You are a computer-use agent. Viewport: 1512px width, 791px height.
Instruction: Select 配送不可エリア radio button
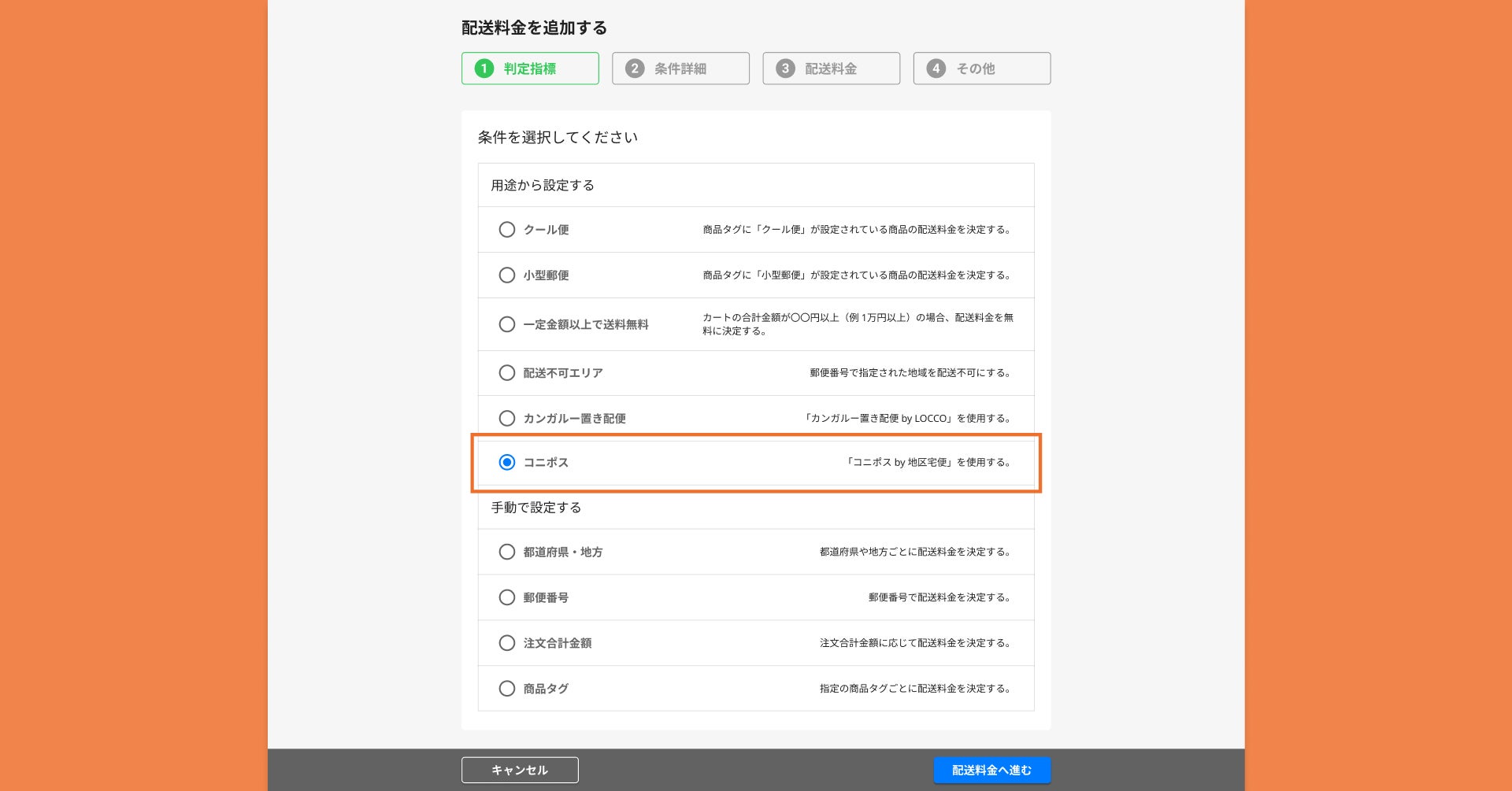[x=507, y=373]
